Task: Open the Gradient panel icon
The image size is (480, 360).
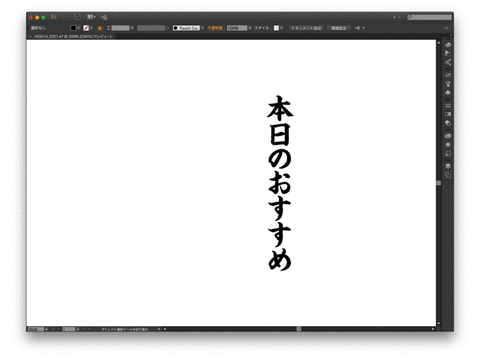Action: pos(448,114)
